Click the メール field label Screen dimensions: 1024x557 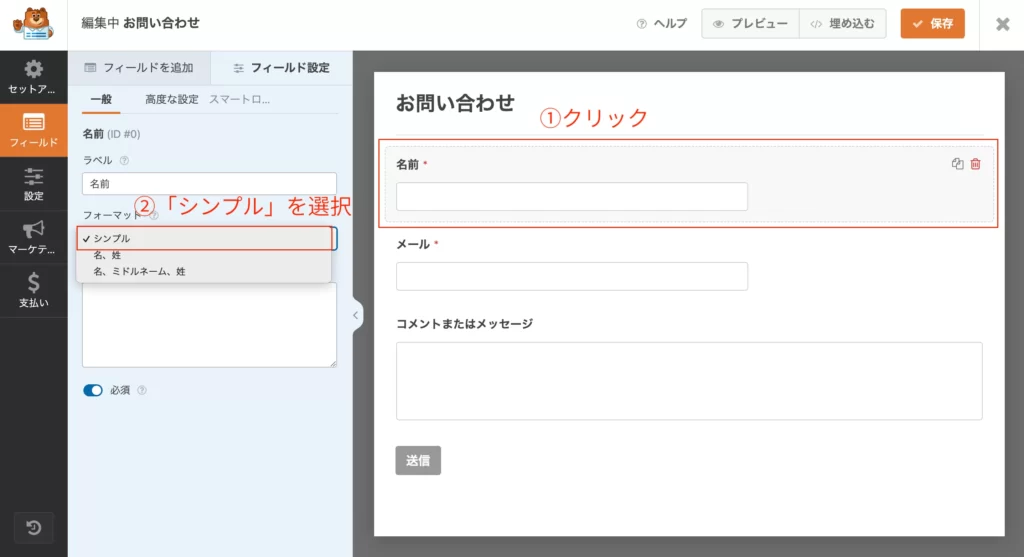pyautogui.click(x=413, y=244)
